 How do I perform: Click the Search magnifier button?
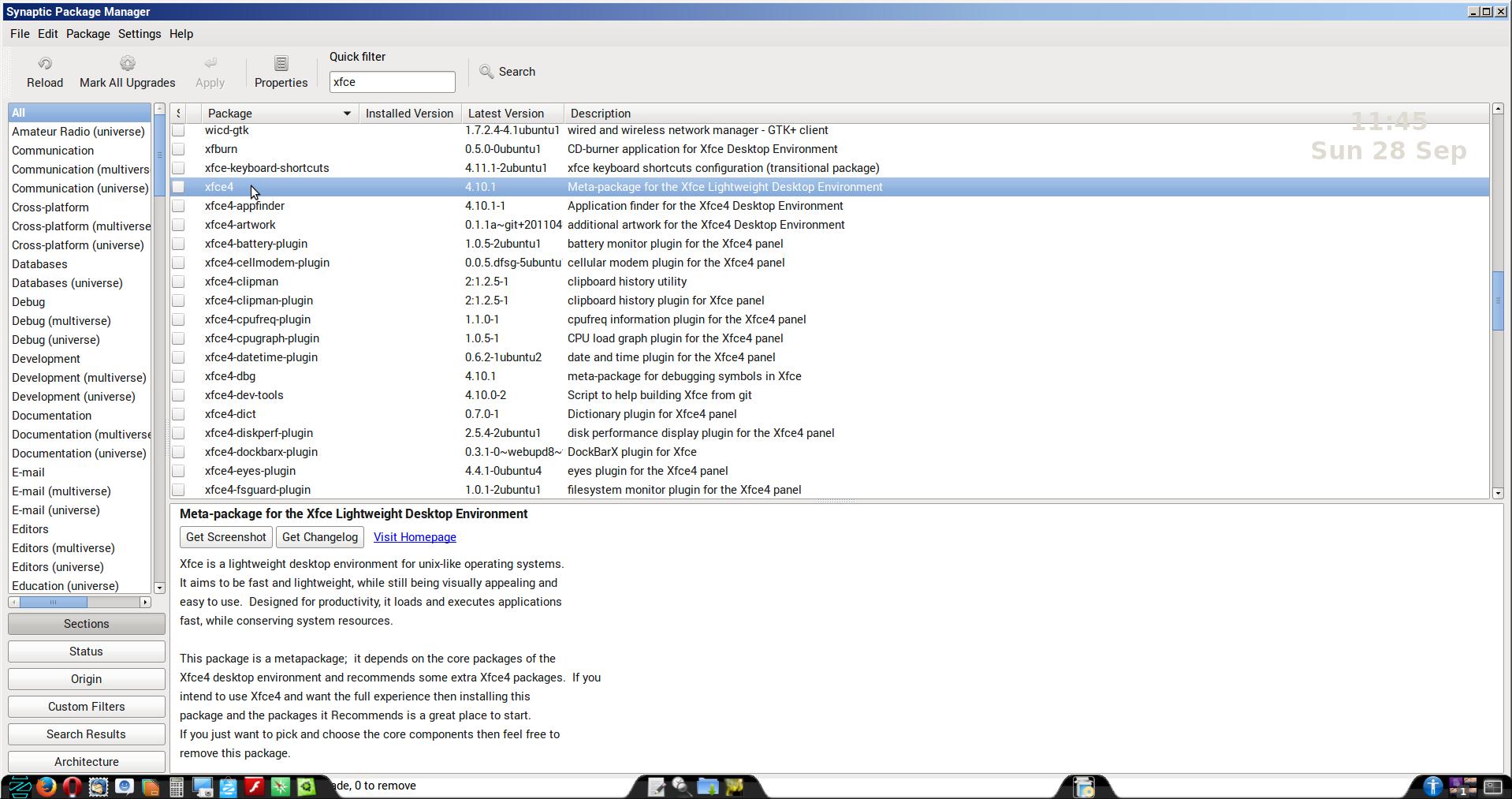point(508,72)
